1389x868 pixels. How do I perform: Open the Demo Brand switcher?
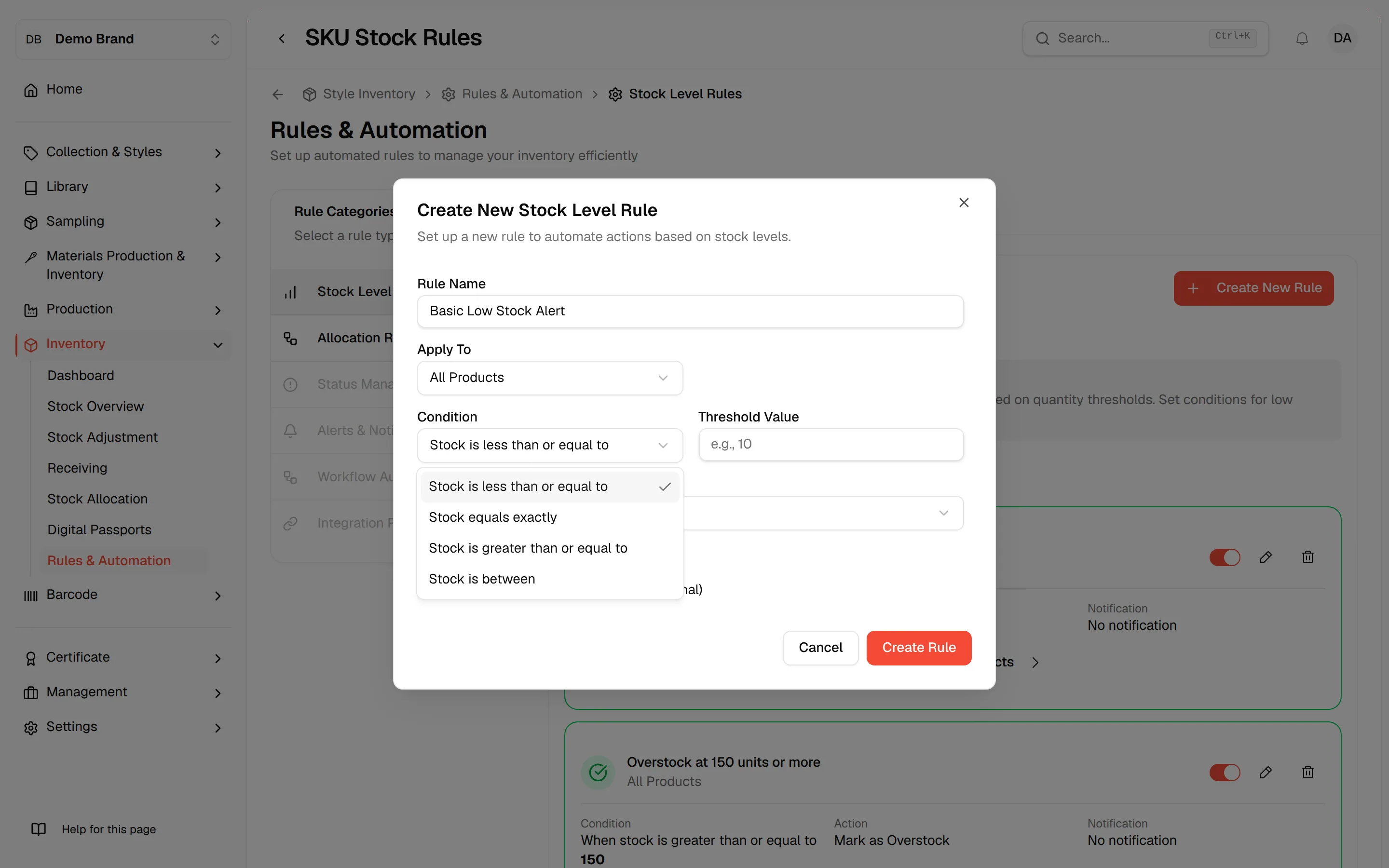(123, 39)
